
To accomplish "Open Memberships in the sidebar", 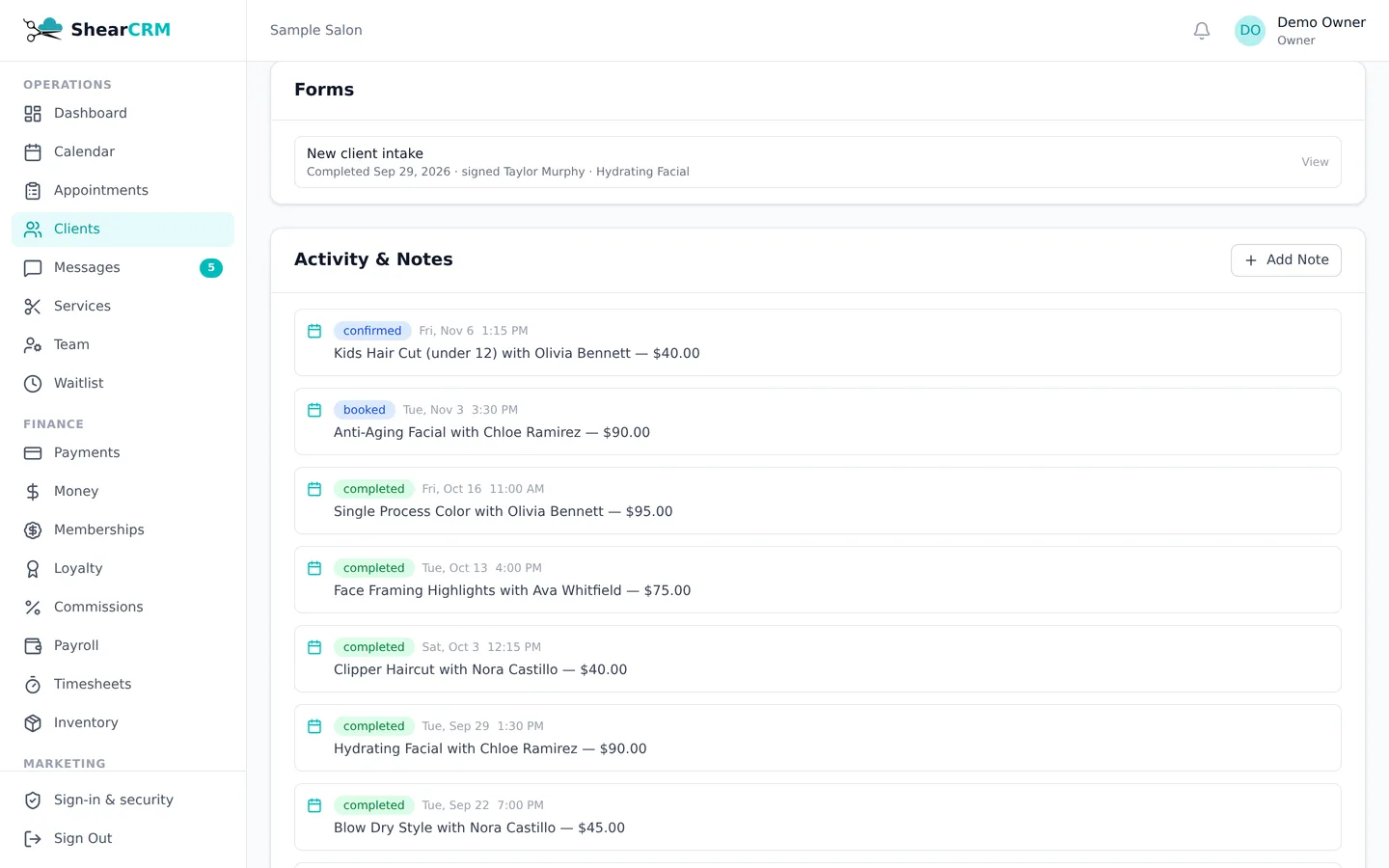I will pyautogui.click(x=123, y=530).
